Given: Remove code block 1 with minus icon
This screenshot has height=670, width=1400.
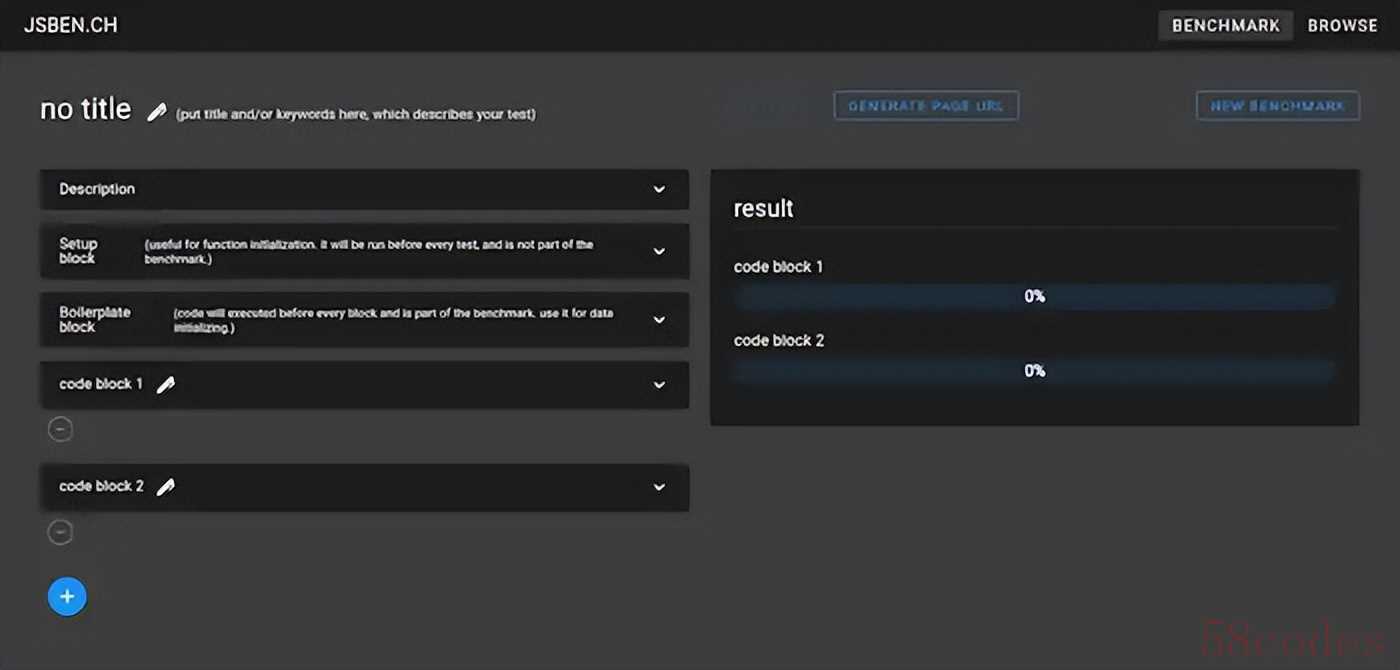Looking at the screenshot, I should tap(61, 430).
